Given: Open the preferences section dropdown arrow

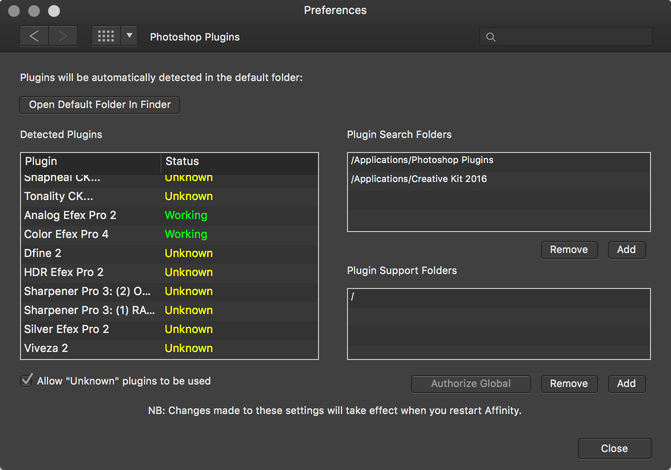Looking at the screenshot, I should click(x=129, y=36).
